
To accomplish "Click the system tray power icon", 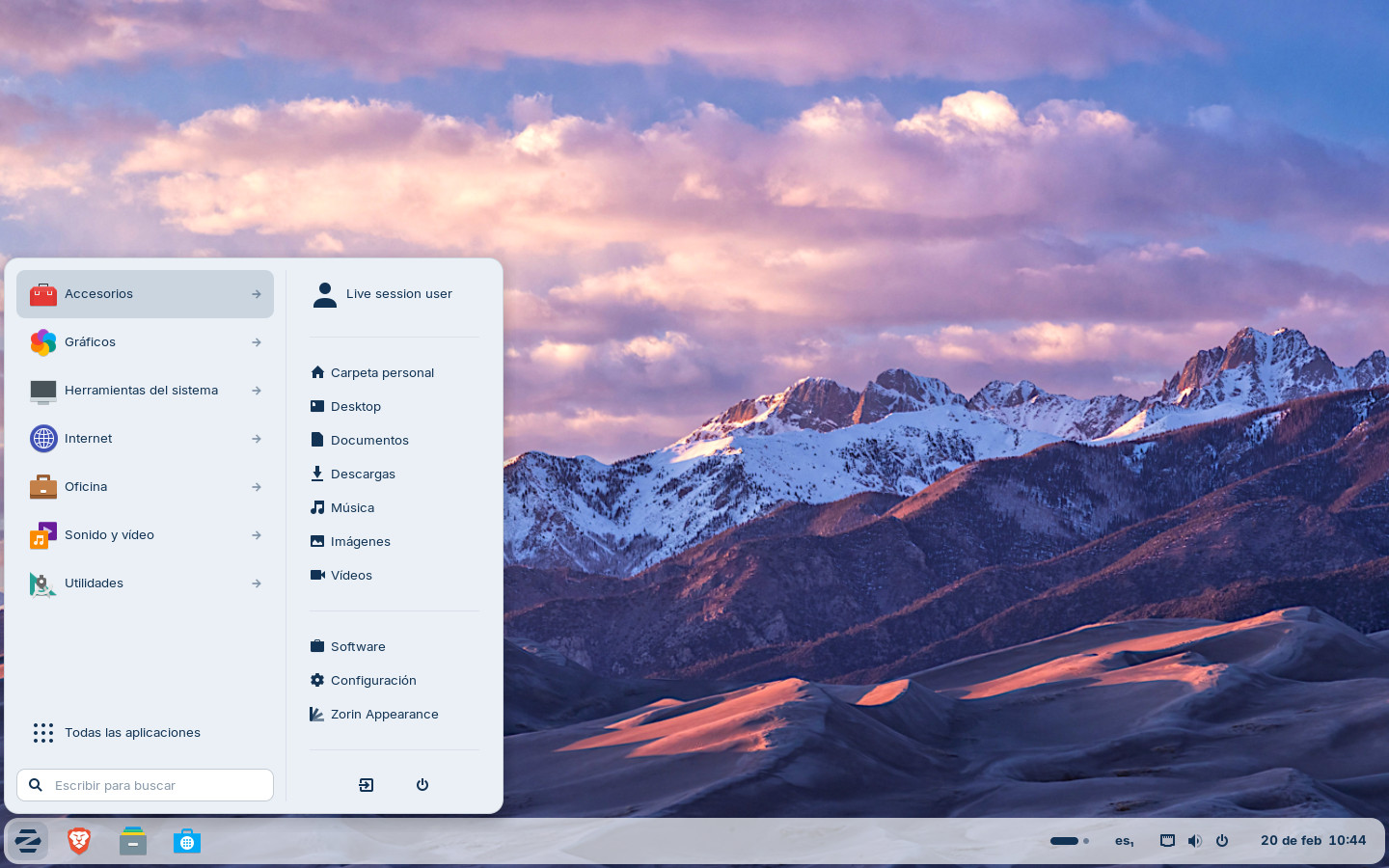I will pyautogui.click(x=1222, y=841).
